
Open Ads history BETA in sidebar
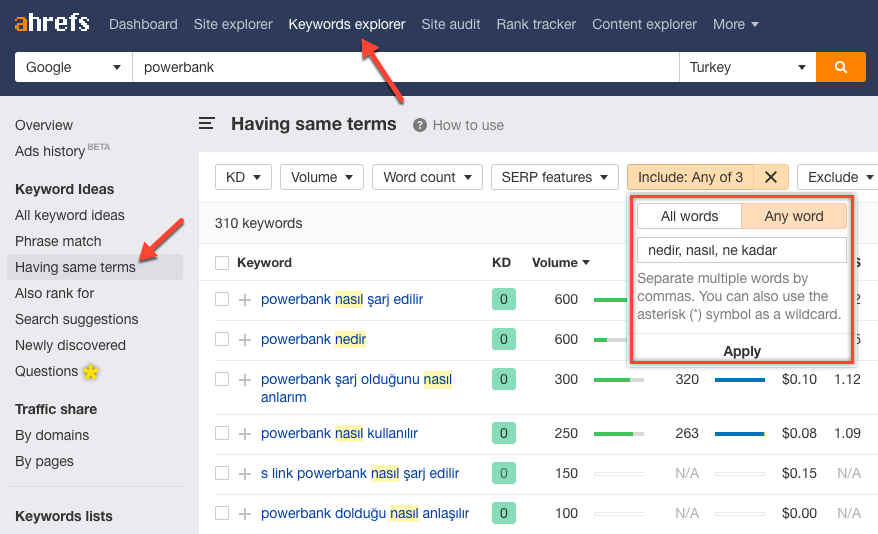[x=62, y=151]
